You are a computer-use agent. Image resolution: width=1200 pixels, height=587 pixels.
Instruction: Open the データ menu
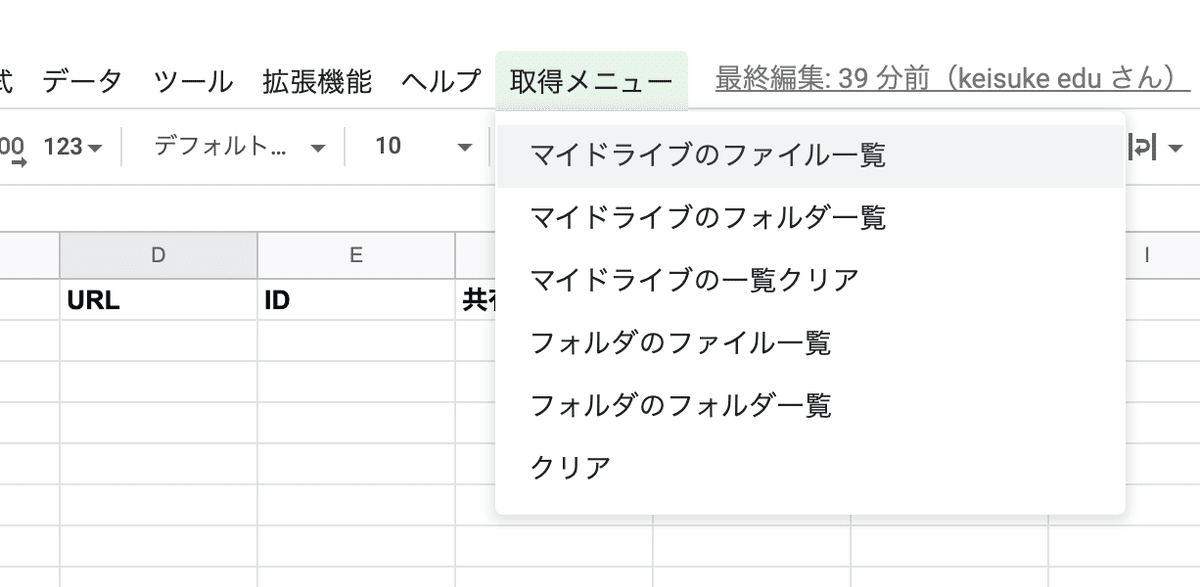coord(83,78)
